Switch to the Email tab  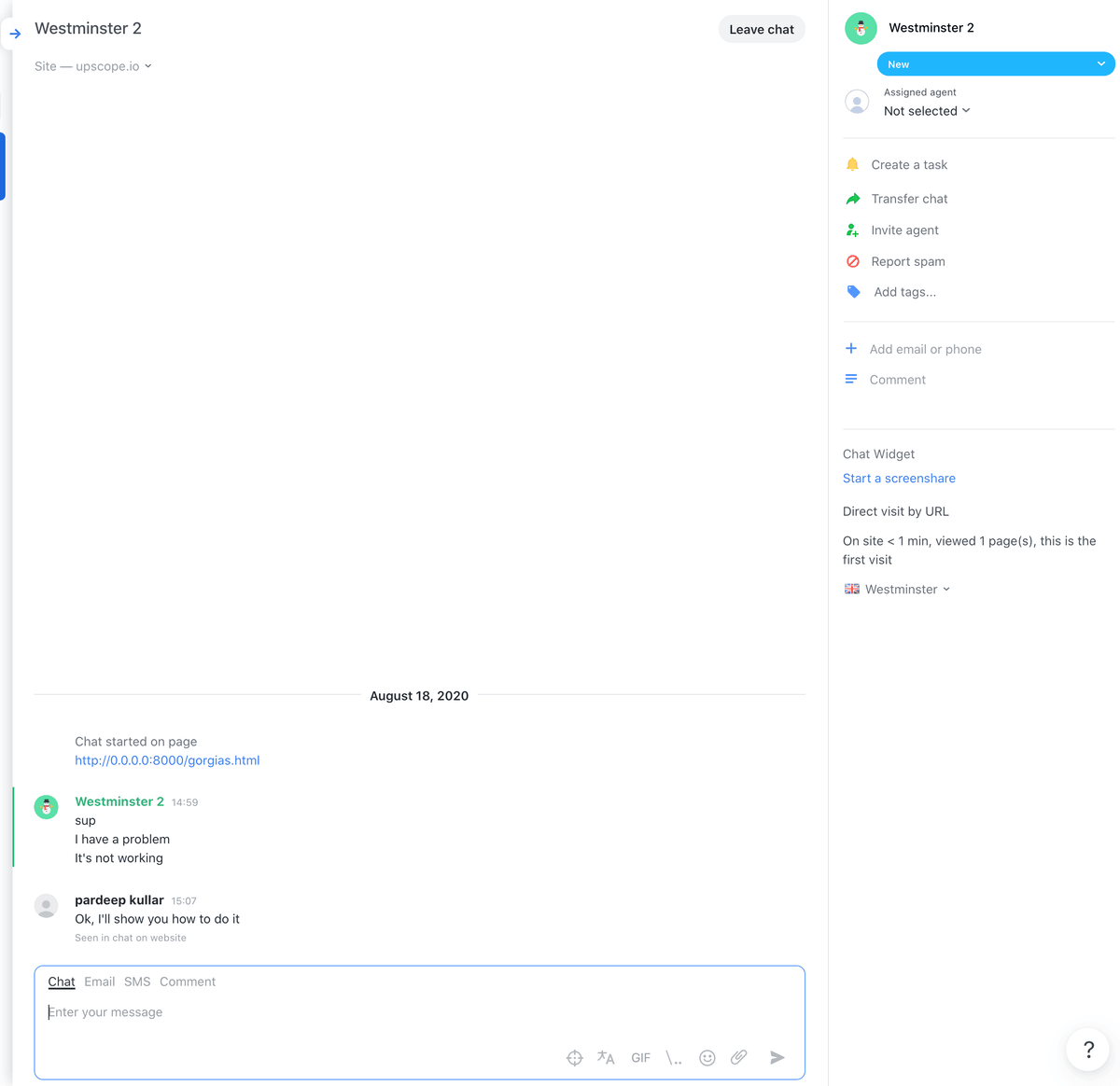point(100,982)
